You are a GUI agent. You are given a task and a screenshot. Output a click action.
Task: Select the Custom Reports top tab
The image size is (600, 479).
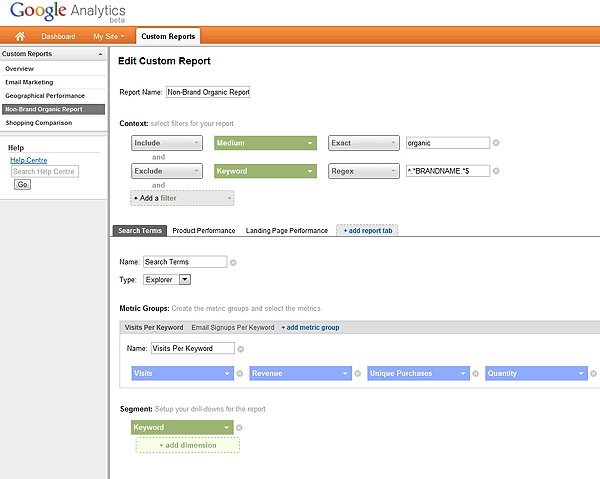click(x=168, y=36)
